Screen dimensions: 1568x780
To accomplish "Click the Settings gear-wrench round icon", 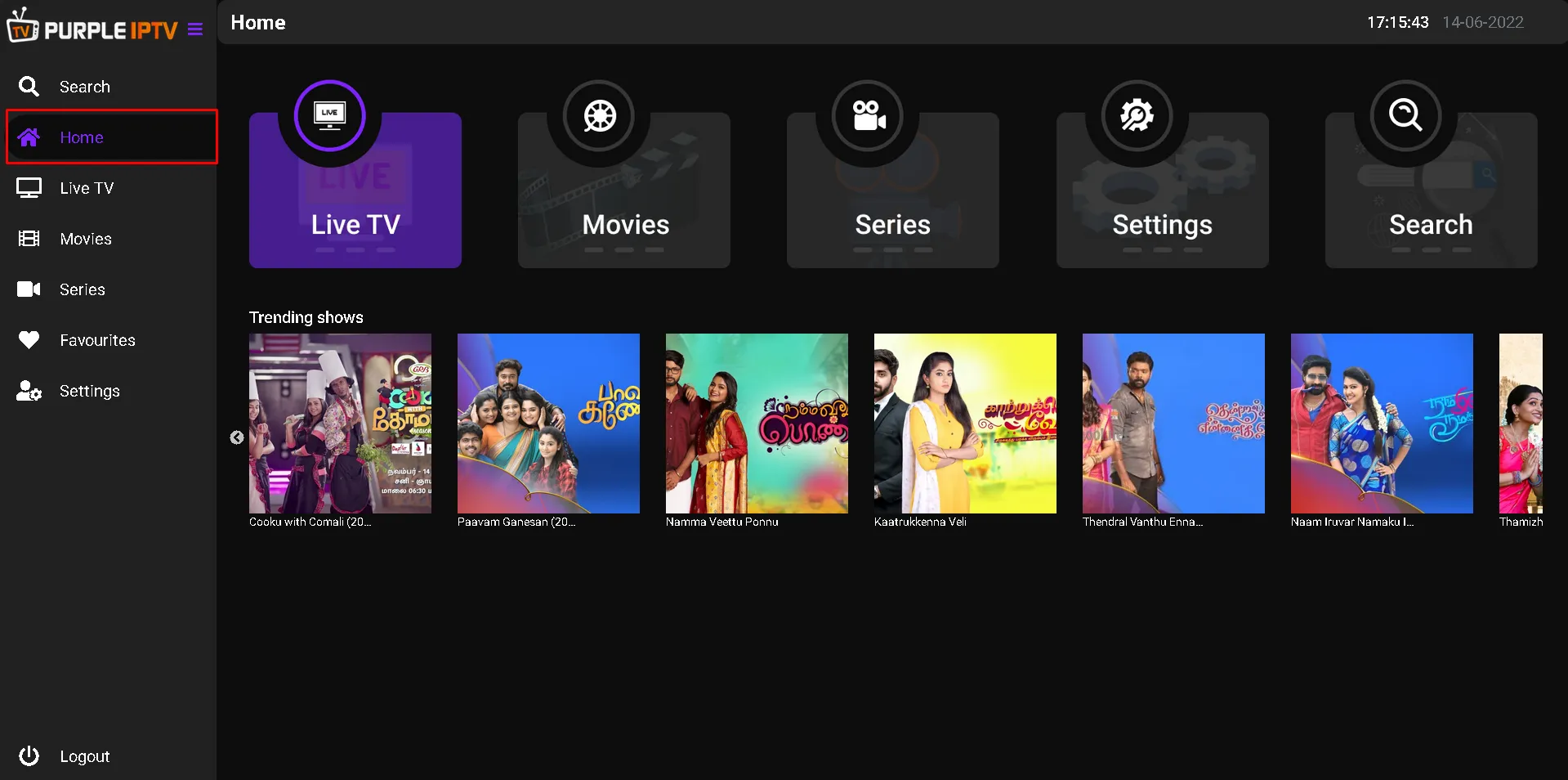I will [x=1137, y=115].
